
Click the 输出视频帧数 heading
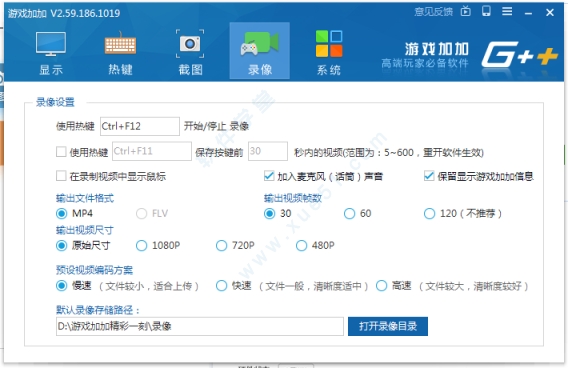(293, 198)
